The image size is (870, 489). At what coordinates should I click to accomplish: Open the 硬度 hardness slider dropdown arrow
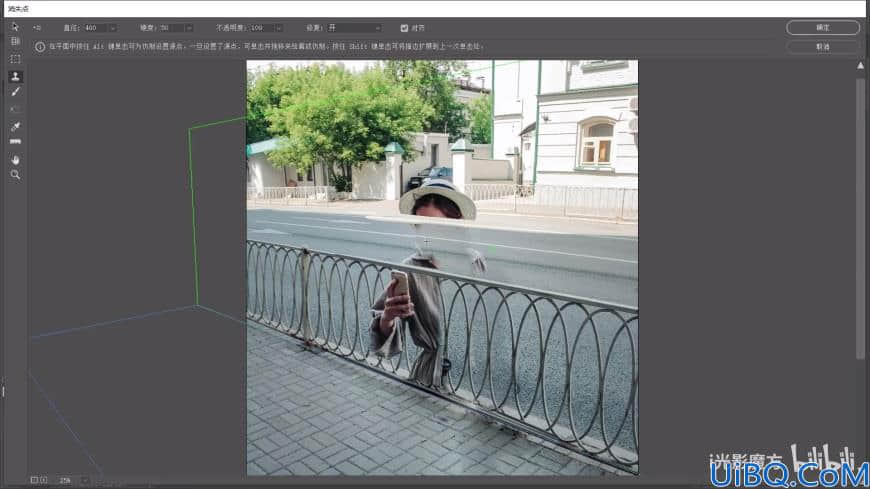[189, 28]
